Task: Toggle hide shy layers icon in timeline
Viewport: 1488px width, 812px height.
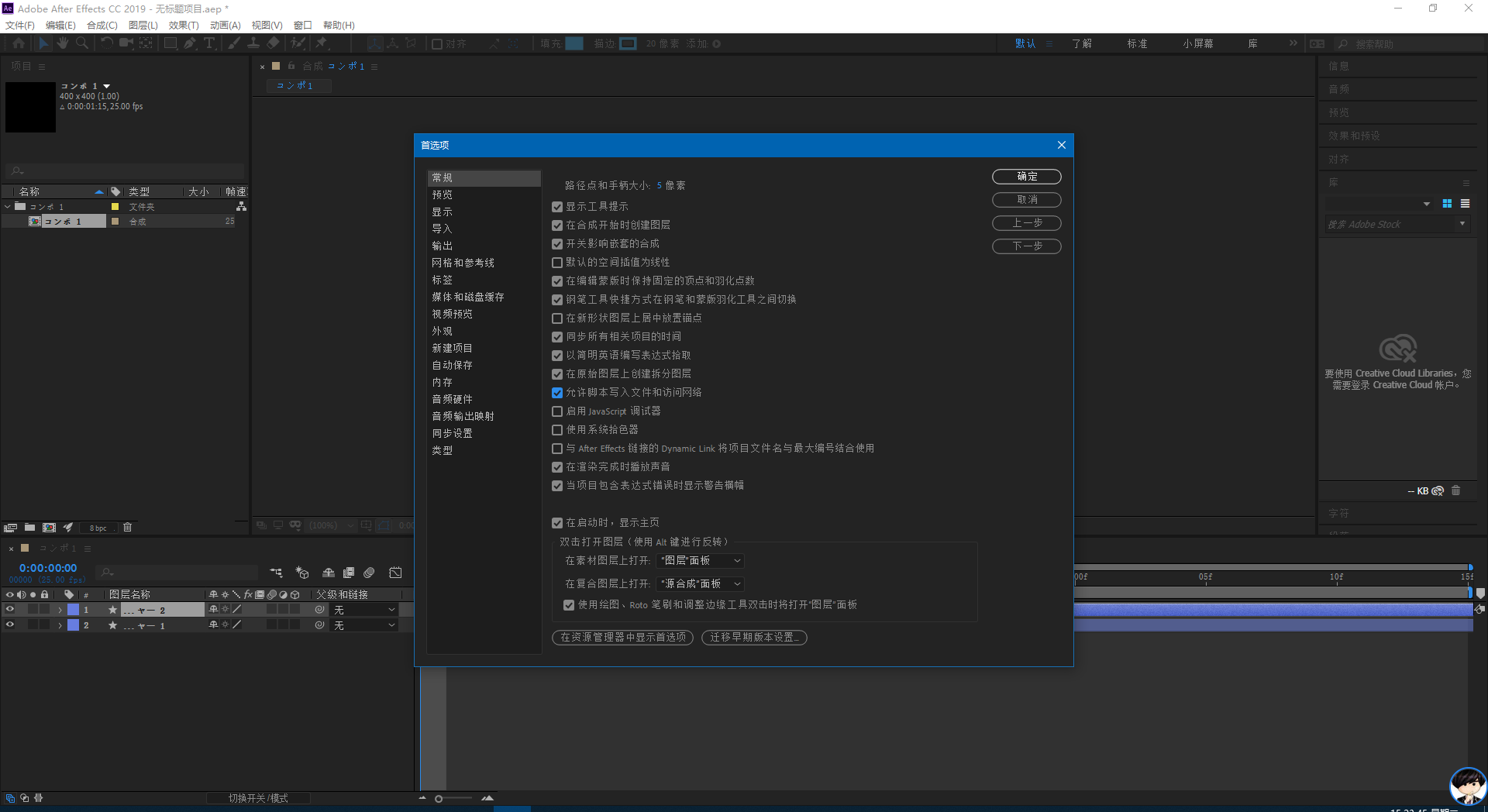Action: coord(329,573)
